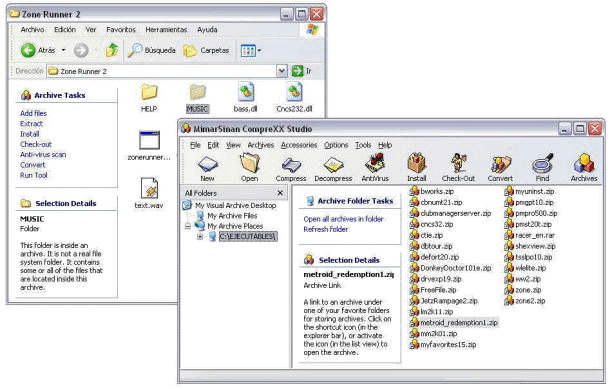The height and width of the screenshot is (389, 610).
Task: Click the Zone Runner 2 address field
Action: [x=161, y=71]
